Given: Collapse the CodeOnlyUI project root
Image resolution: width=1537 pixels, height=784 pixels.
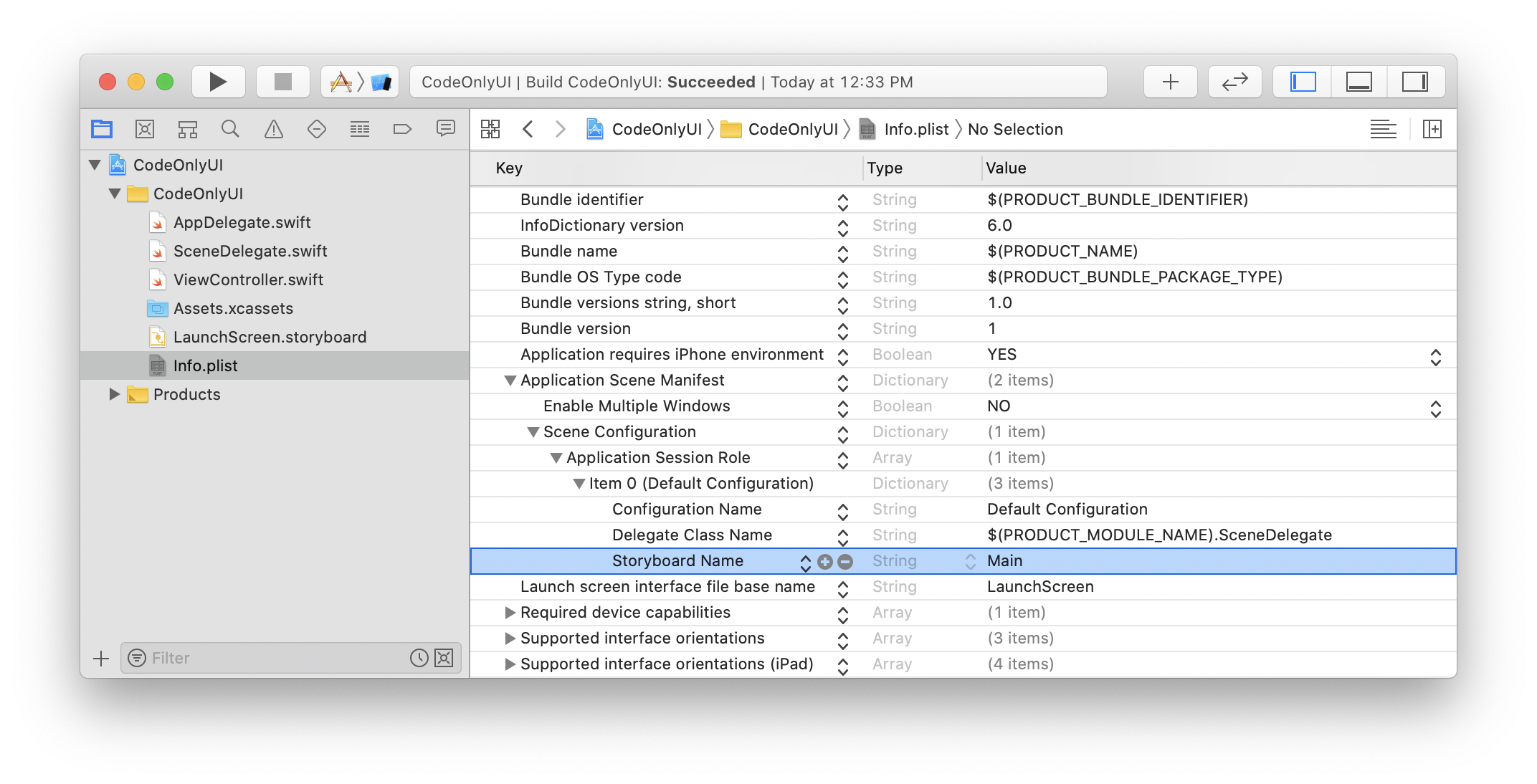Looking at the screenshot, I should [95, 165].
